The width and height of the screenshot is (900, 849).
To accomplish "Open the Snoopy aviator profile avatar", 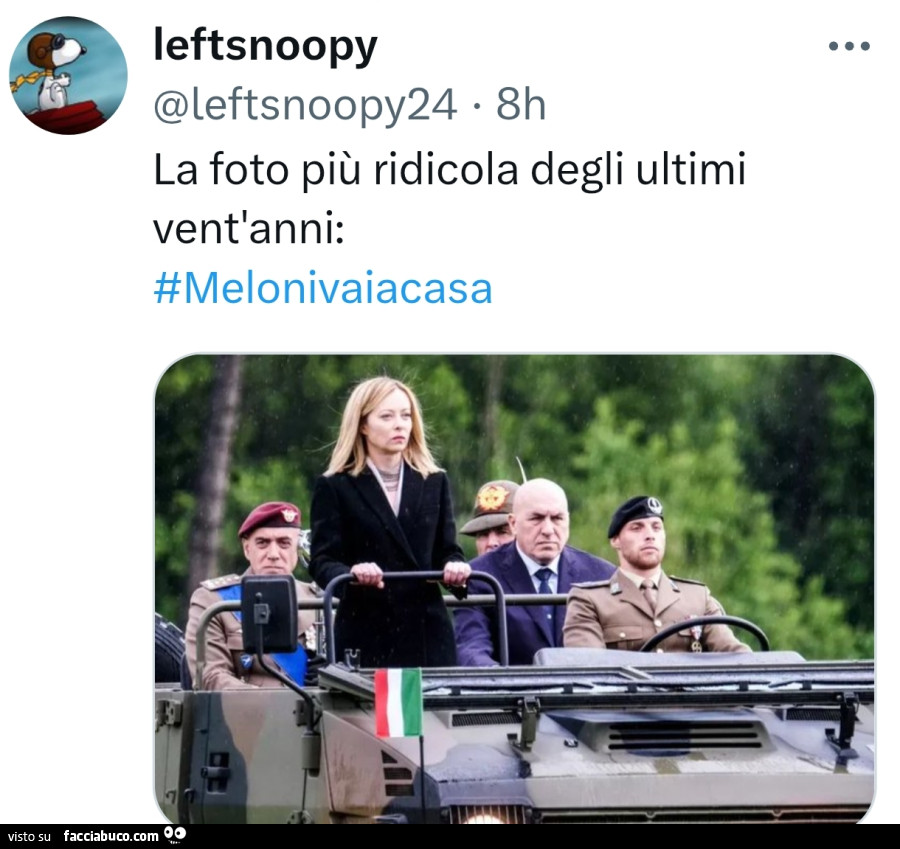I will pyautogui.click(x=68, y=75).
